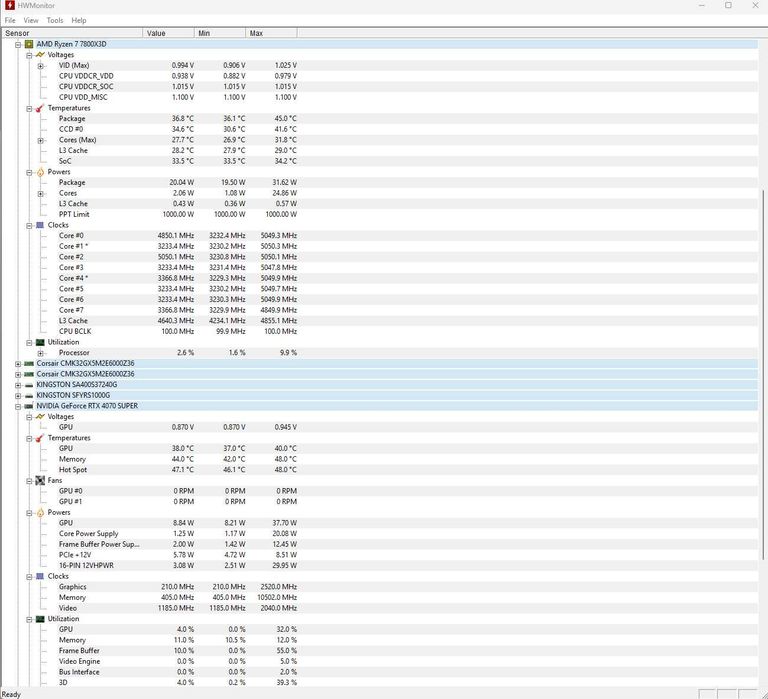
Task: Click the NVIDIA RTX 4070 SUPER card icon
Action: pyautogui.click(x=29, y=406)
